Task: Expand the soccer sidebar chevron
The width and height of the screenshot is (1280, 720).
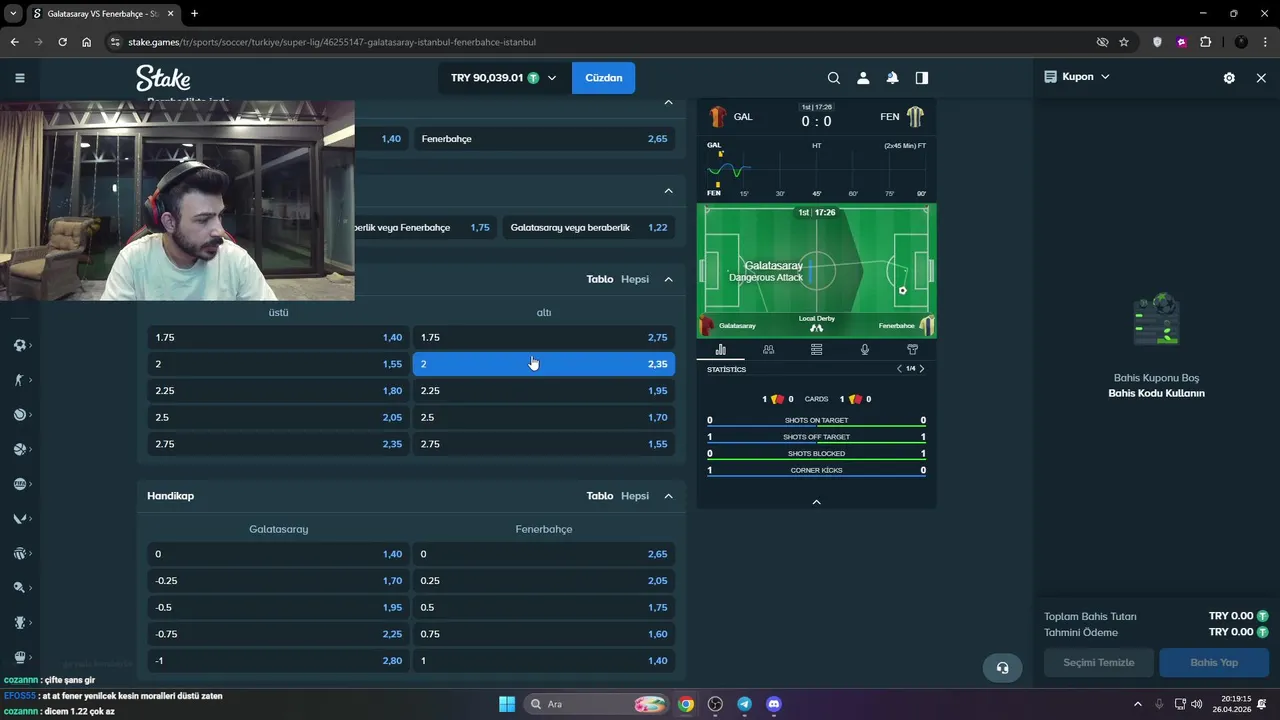Action: point(31,345)
